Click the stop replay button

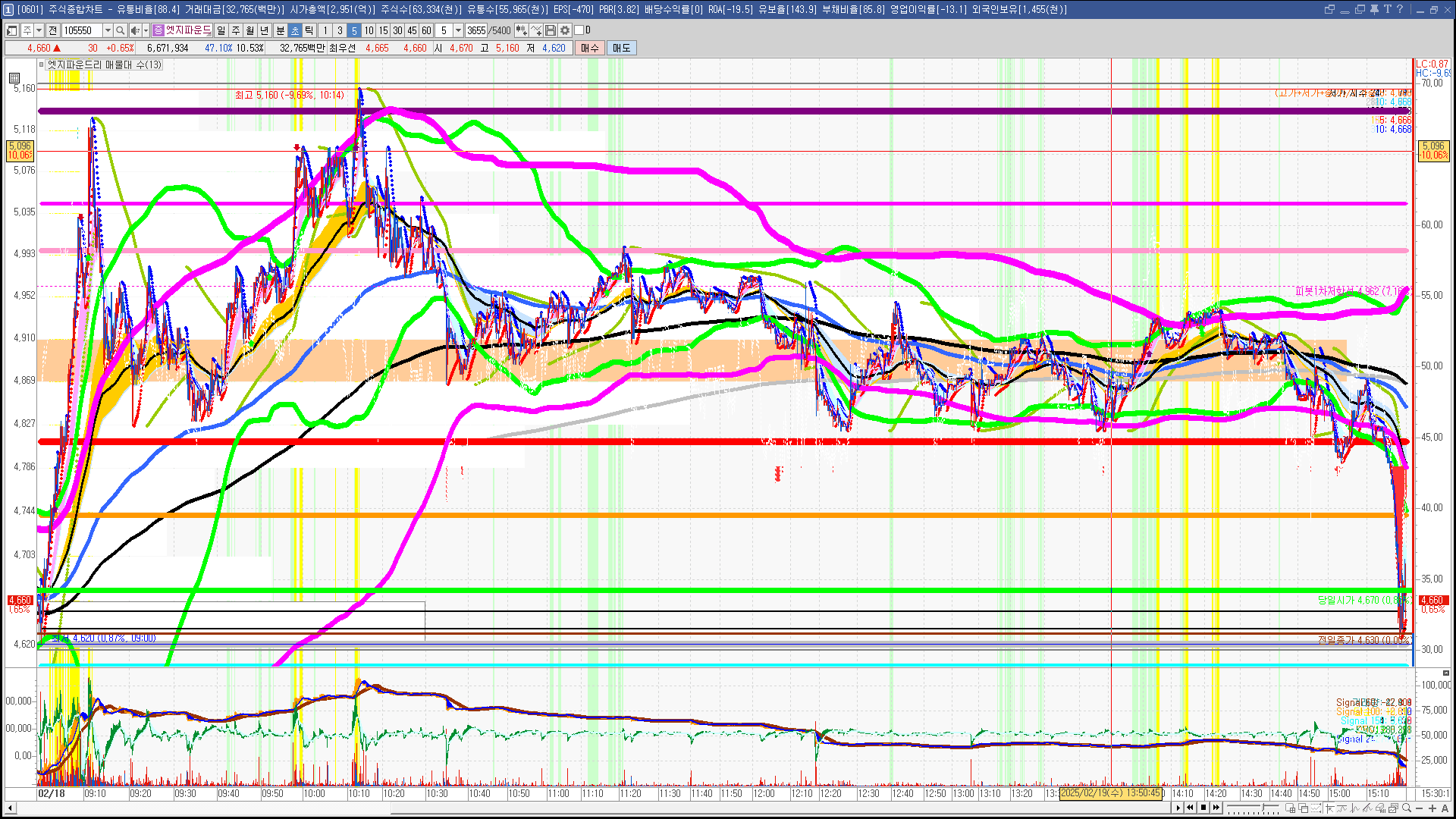(x=1203, y=808)
